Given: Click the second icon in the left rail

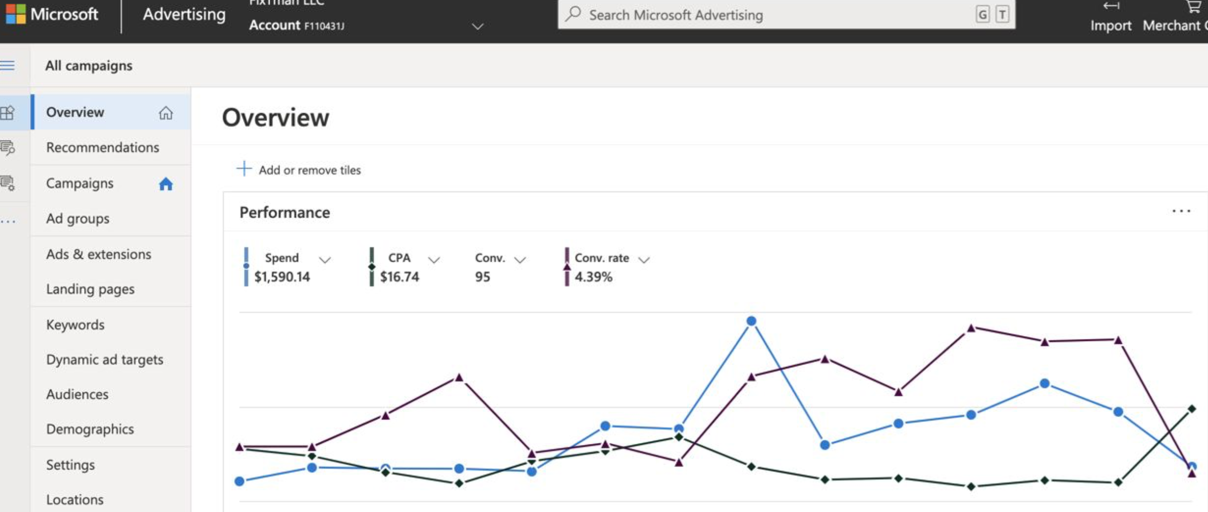Looking at the screenshot, I should tap(8, 148).
